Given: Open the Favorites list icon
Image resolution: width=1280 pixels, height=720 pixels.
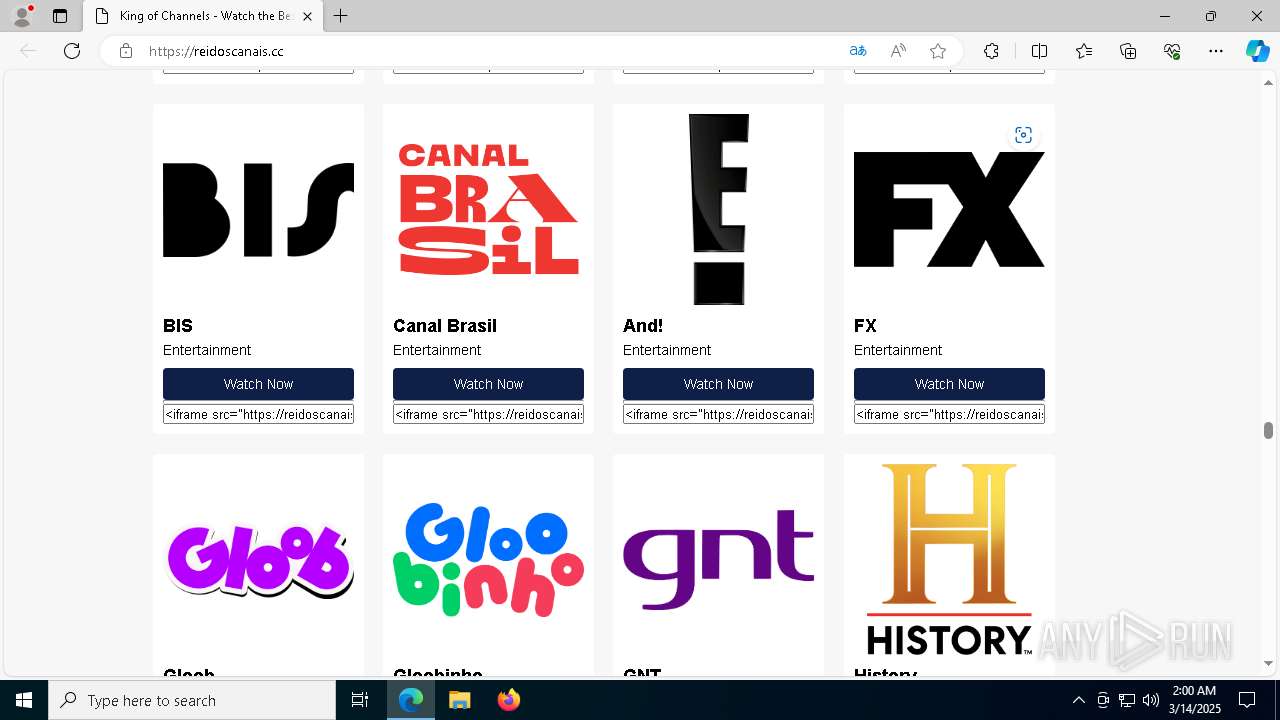Looking at the screenshot, I should coord(1084,51).
